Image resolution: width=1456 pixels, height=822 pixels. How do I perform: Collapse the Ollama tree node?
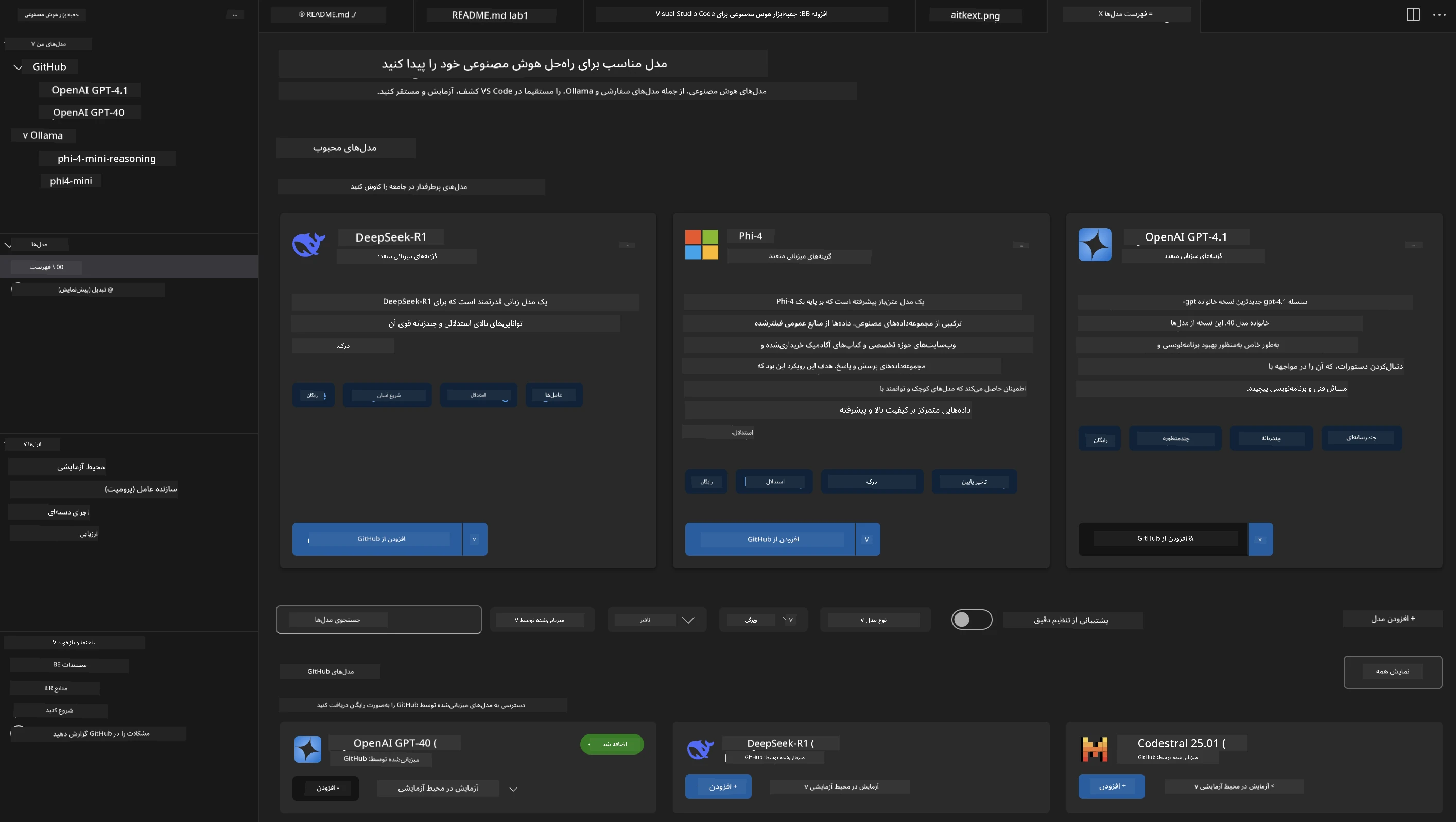click(25, 135)
